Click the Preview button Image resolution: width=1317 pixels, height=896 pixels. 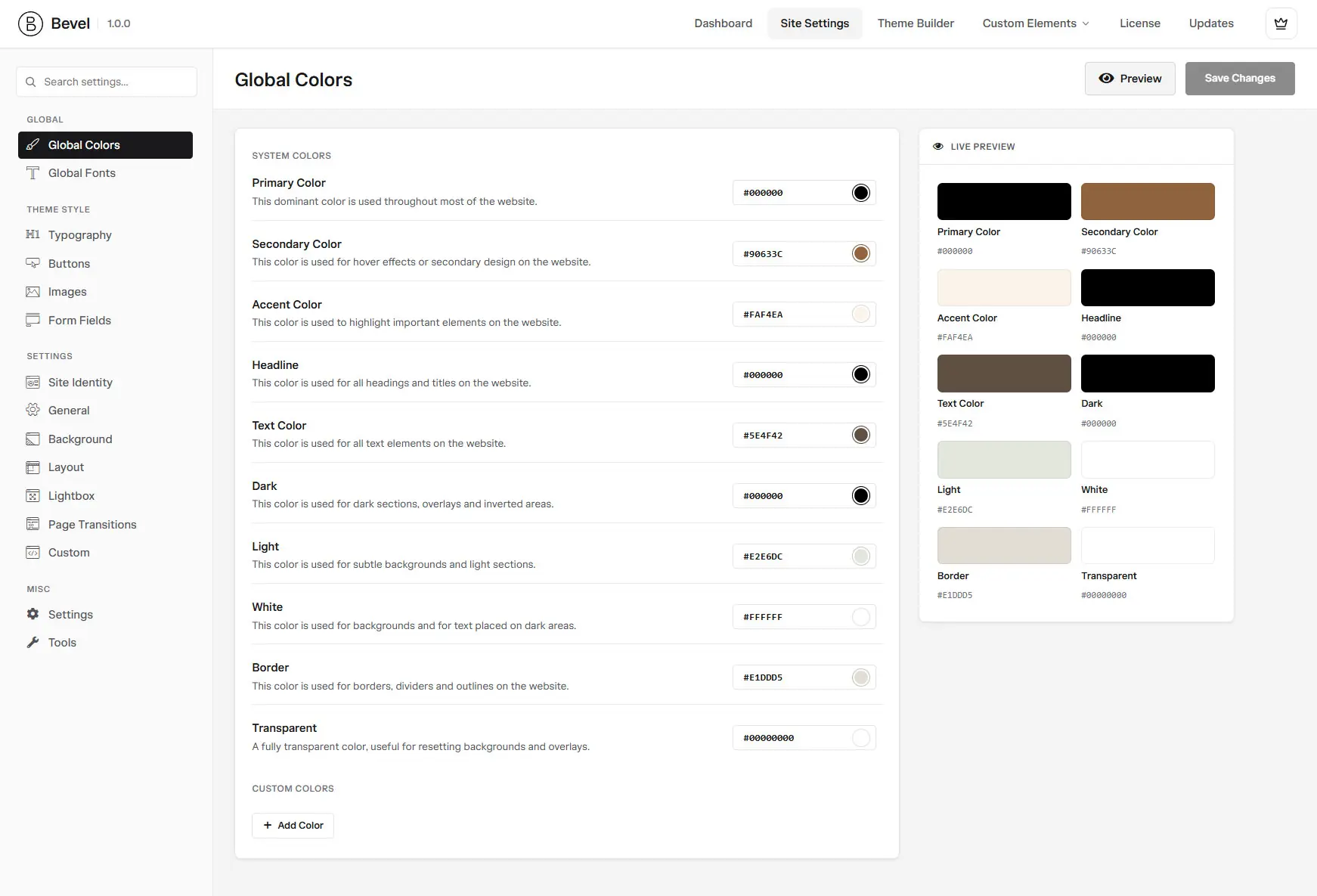click(1130, 79)
